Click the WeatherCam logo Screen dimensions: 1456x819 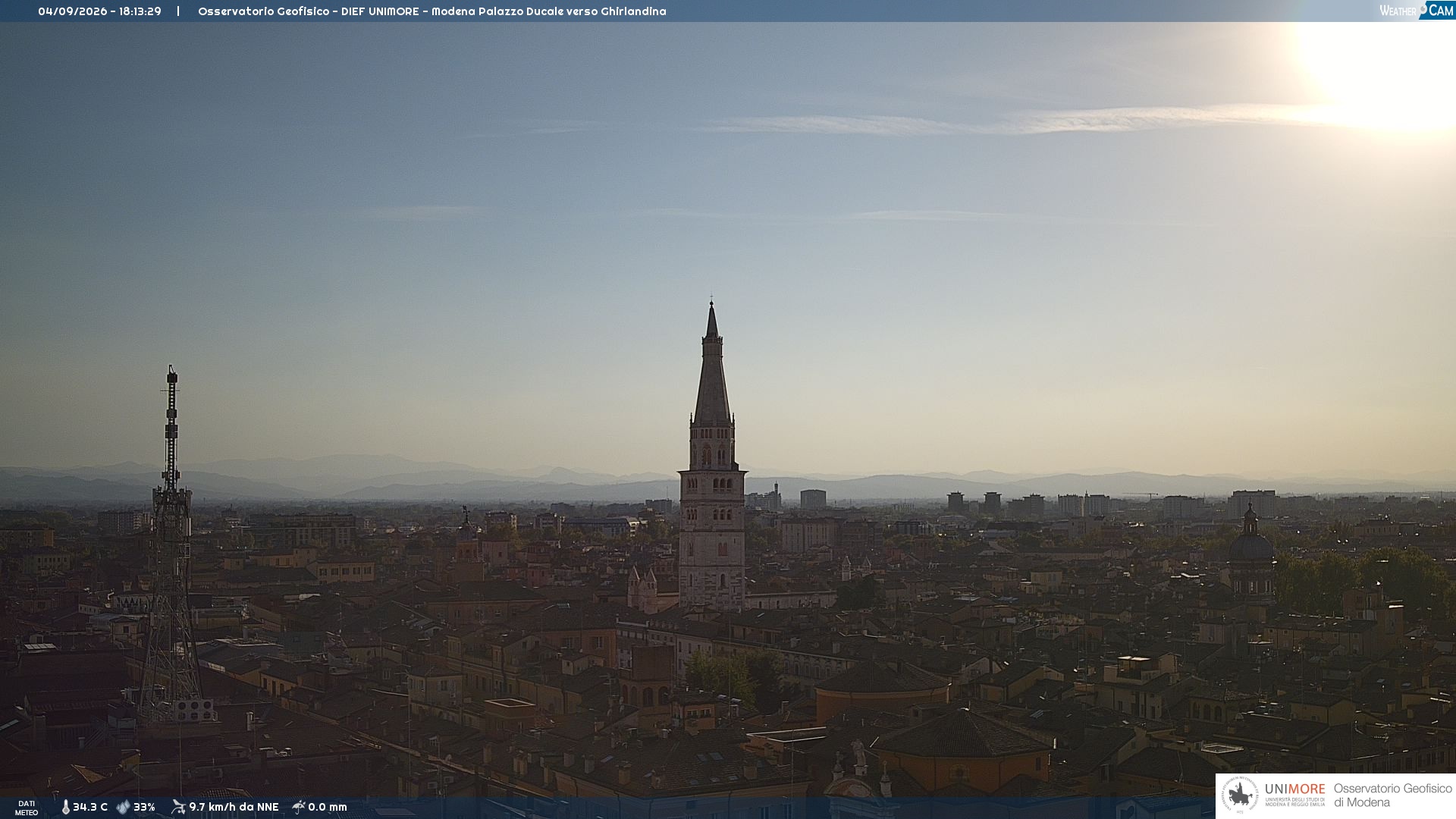1417,11
